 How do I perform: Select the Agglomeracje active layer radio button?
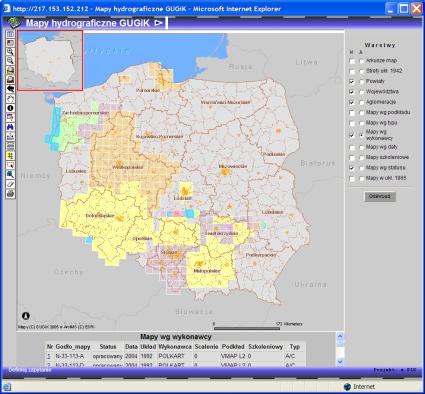[362, 102]
